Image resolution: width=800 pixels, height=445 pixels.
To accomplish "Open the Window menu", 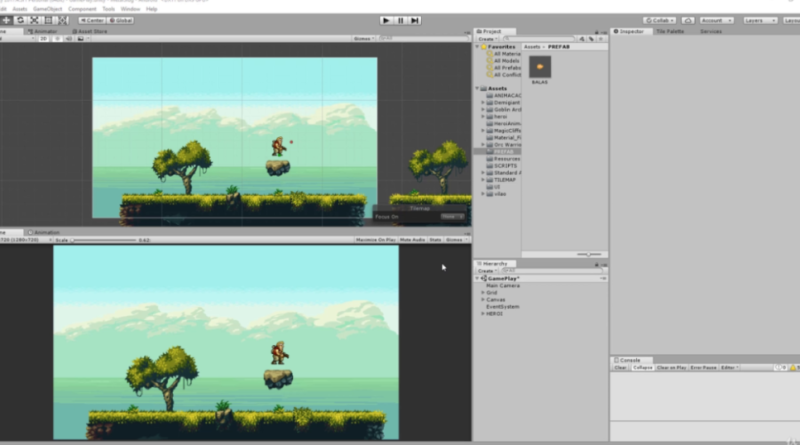I will (x=131, y=9).
